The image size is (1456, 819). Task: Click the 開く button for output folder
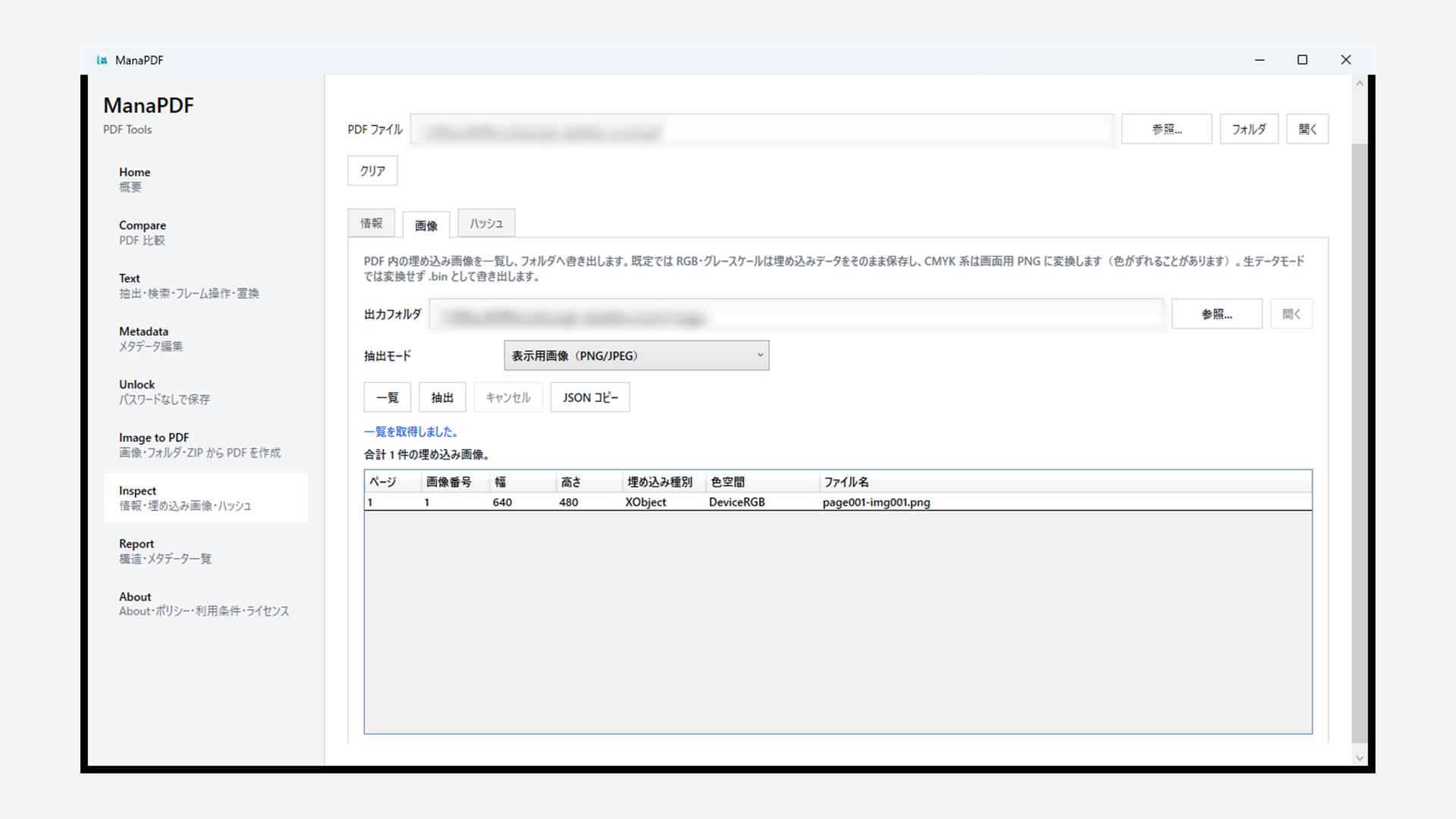1291,314
